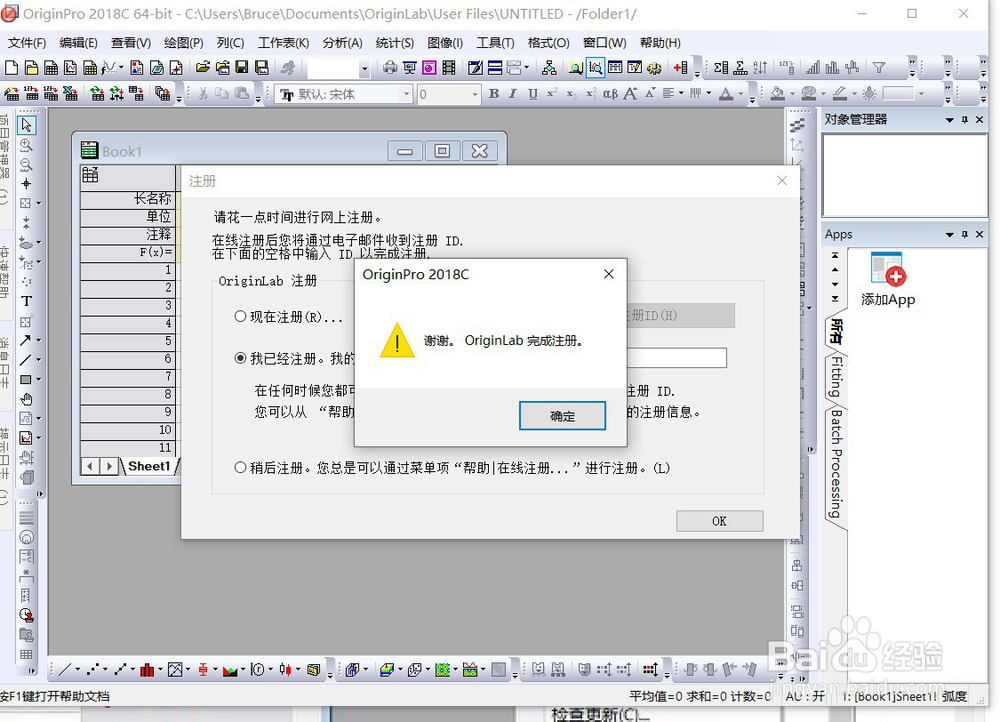Select the 稍后注册 radio button
1000x722 pixels.
240,468
